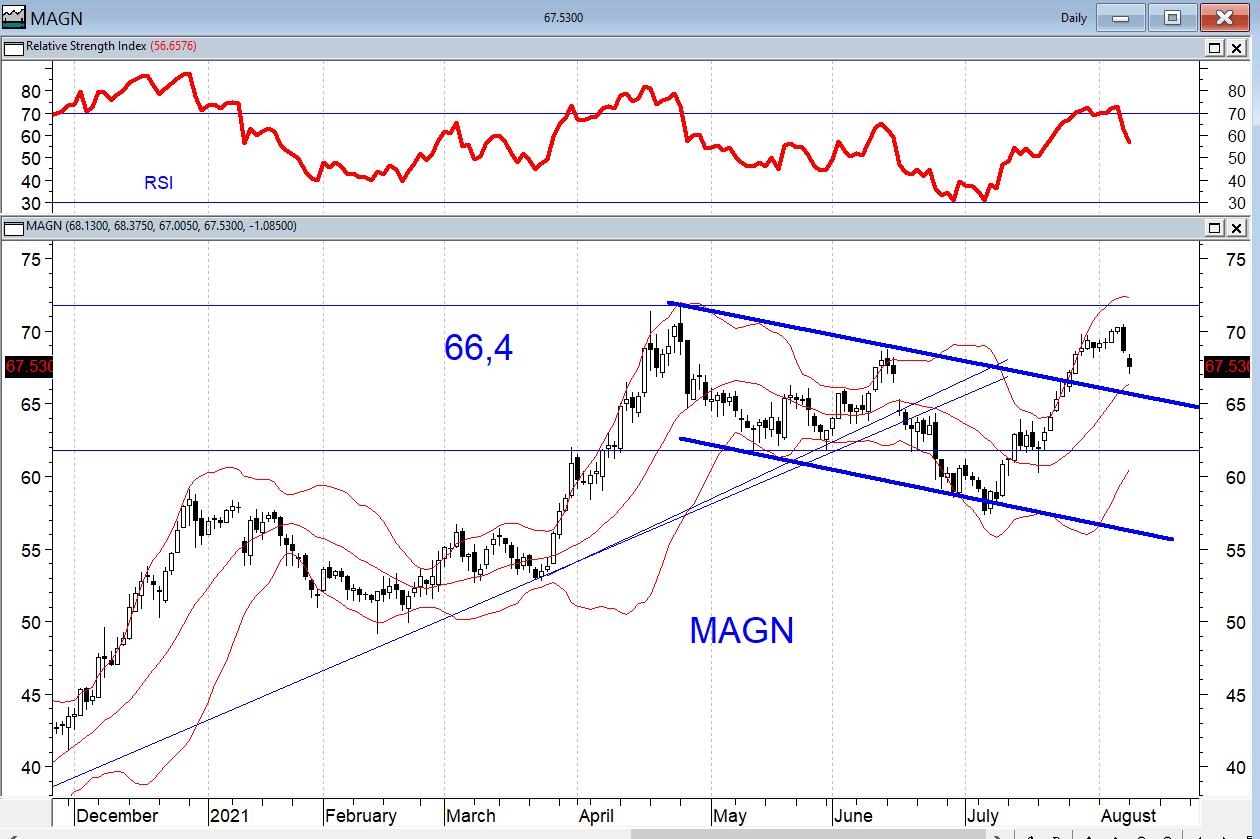
Task: Select the Relative Strength Index (56.6576) label
Action: pyautogui.click(x=112, y=47)
